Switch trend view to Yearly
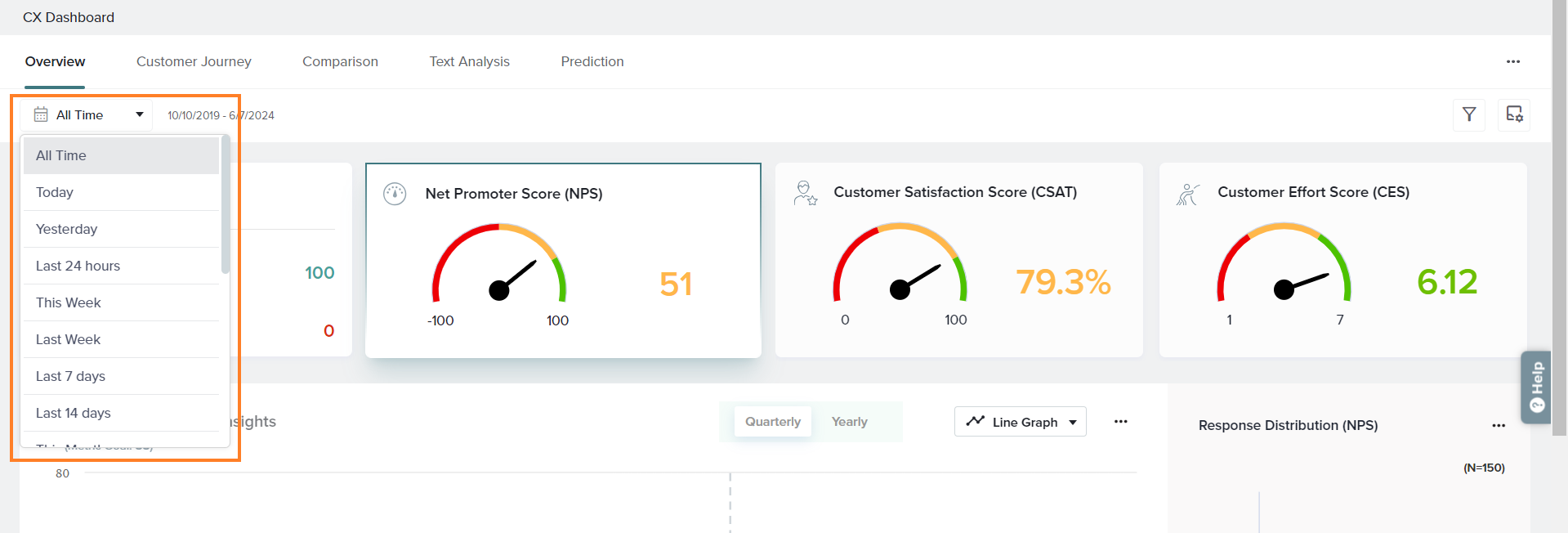 [x=849, y=422]
